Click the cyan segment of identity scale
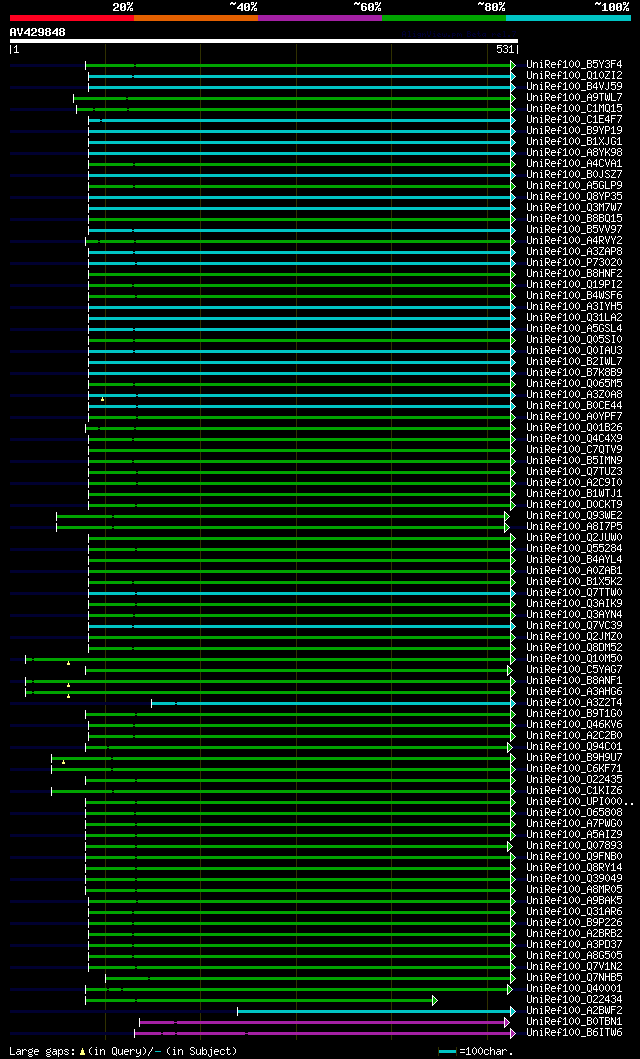640x1059 pixels. 568,18
